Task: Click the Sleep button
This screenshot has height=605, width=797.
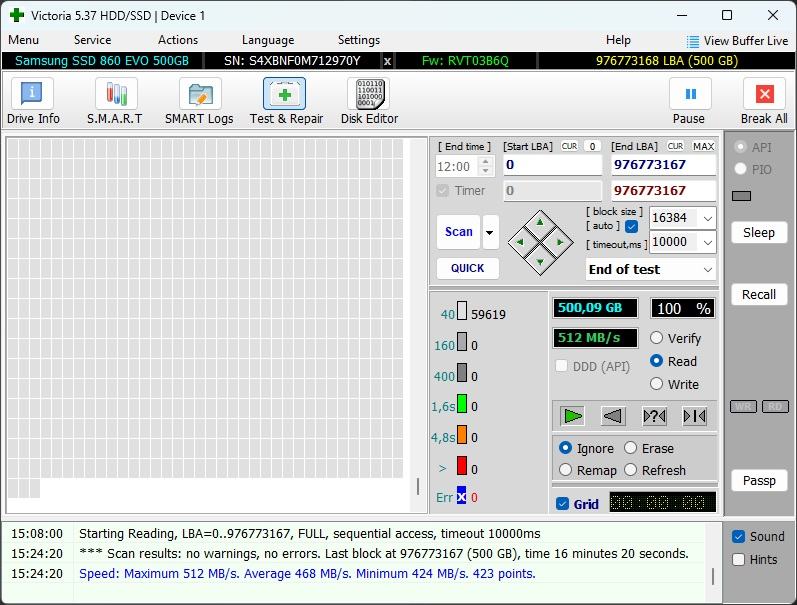Action: (x=759, y=233)
